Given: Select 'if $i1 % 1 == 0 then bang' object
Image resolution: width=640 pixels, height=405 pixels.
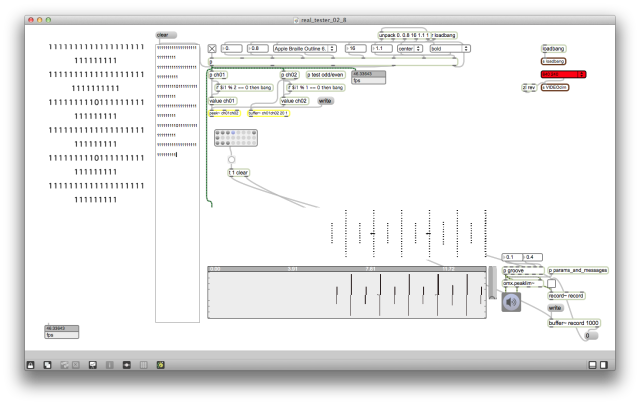Looking at the screenshot, I should pyautogui.click(x=316, y=87).
